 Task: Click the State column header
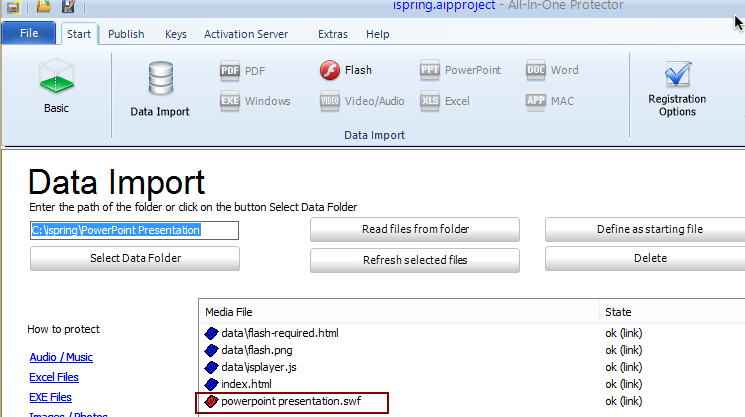(672, 312)
